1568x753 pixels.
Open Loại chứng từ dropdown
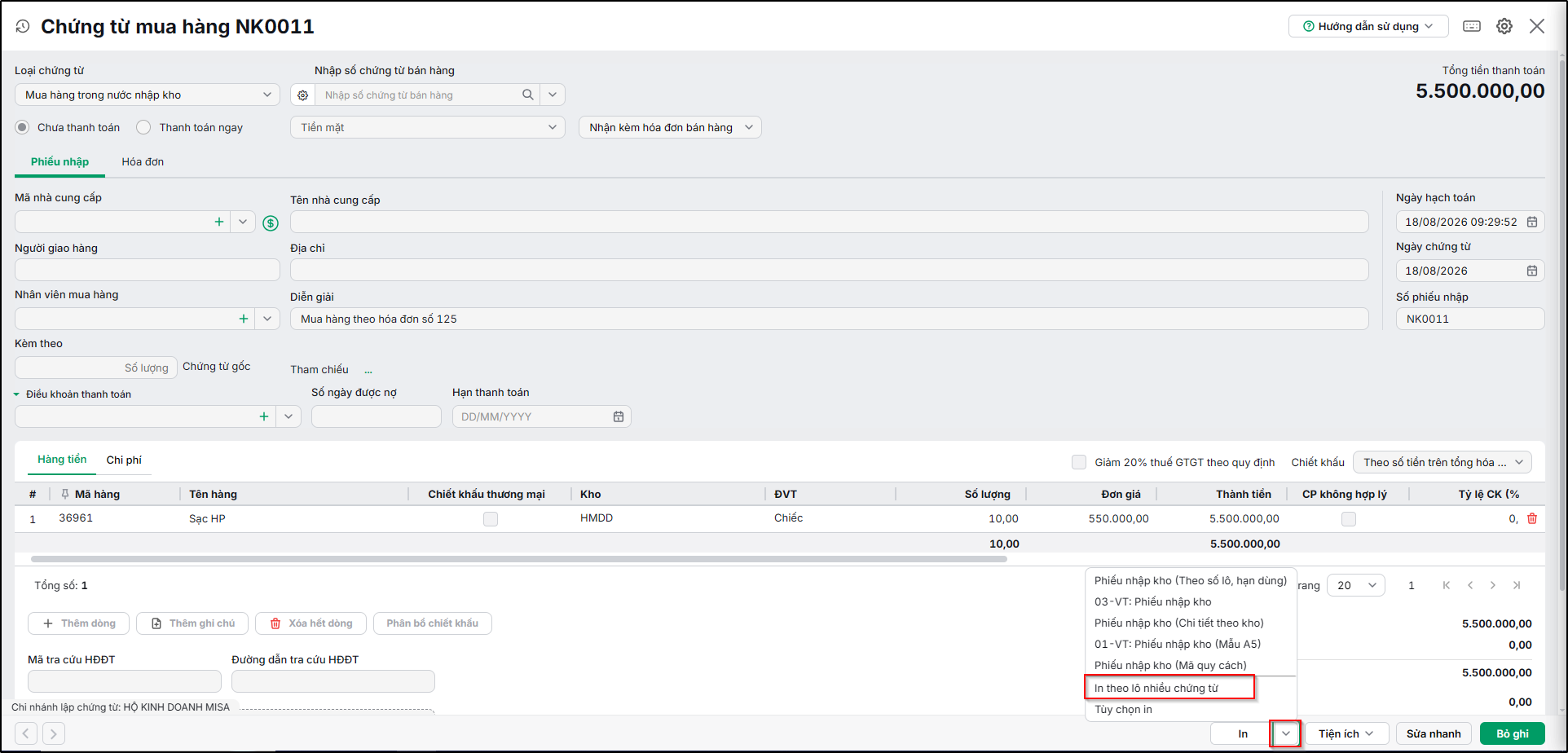pyautogui.click(x=148, y=95)
